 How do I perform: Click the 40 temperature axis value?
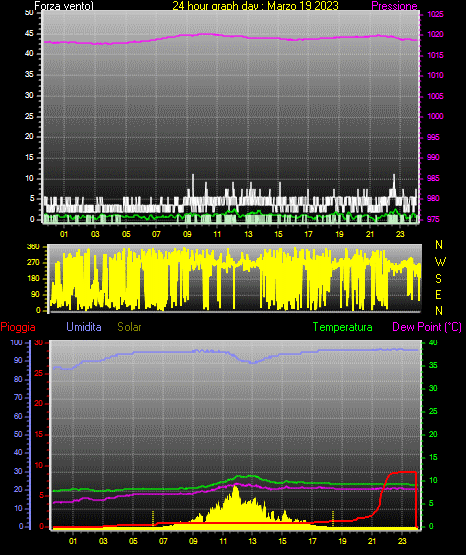433,342
